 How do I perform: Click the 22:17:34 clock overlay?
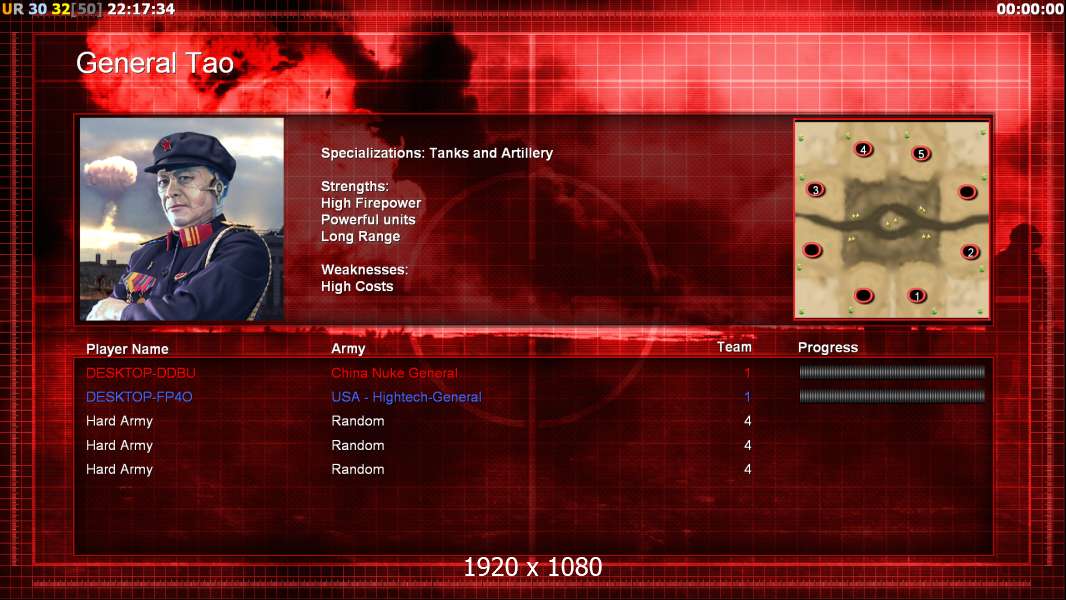point(141,9)
